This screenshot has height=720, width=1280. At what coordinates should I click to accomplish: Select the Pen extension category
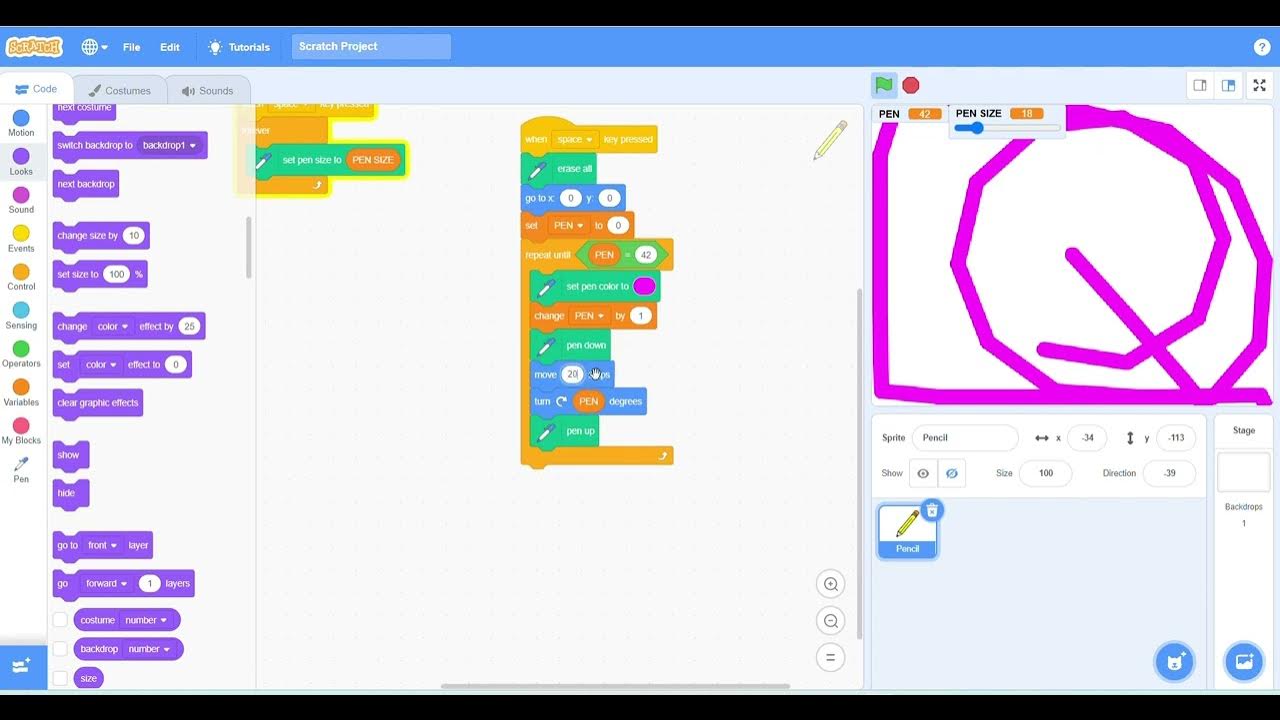(x=21, y=470)
